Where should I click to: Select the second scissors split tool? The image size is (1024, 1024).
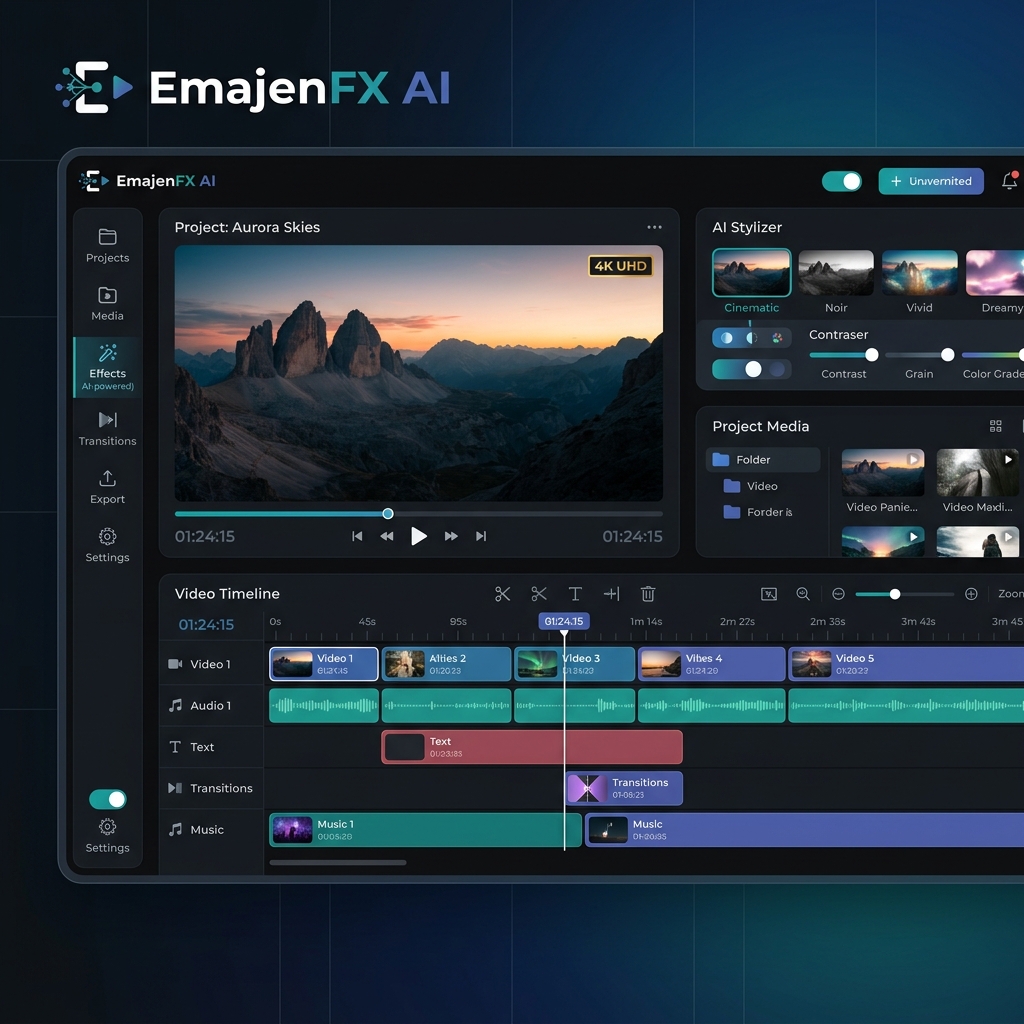[539, 594]
